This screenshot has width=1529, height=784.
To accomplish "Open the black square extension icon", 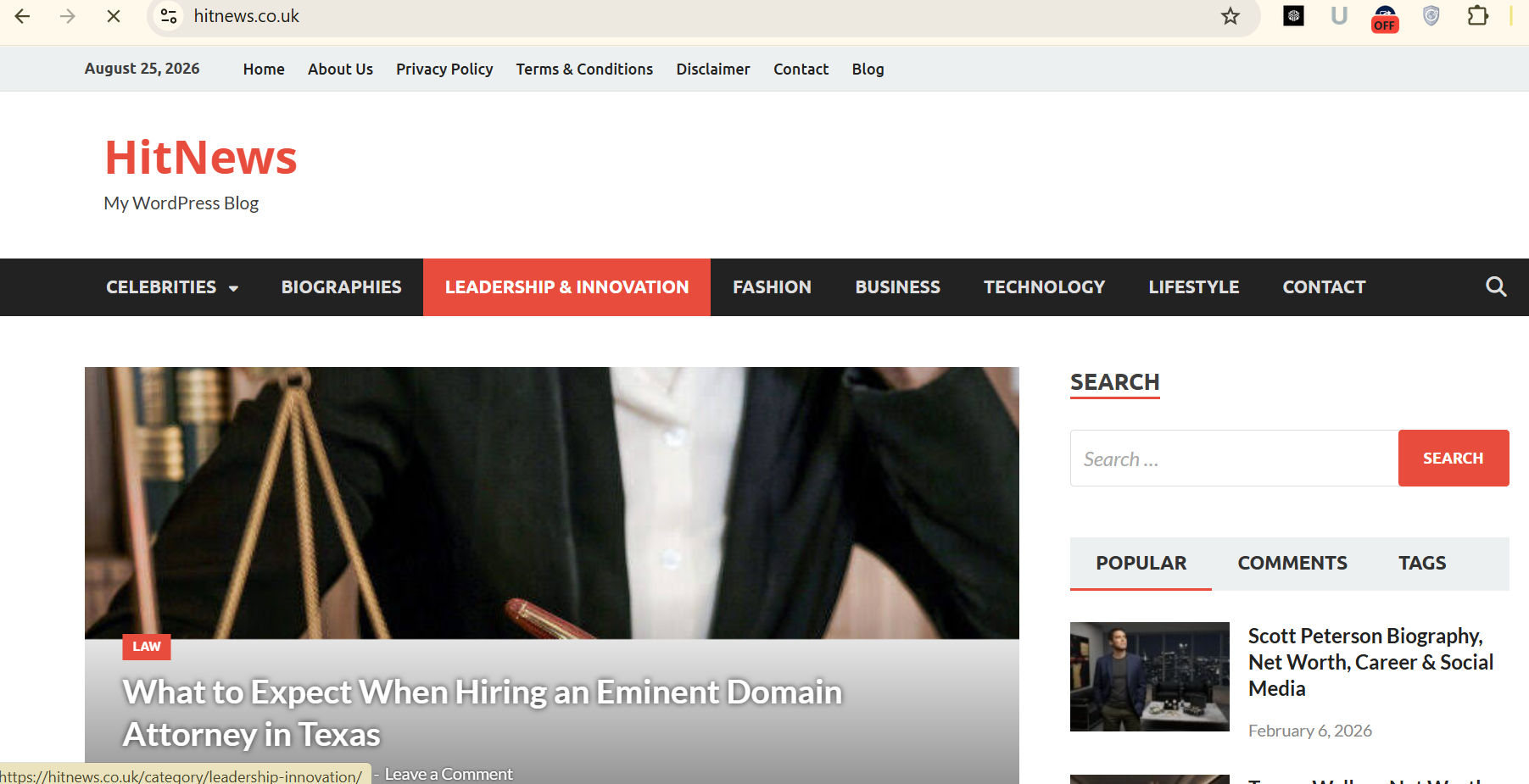I will [x=1293, y=16].
